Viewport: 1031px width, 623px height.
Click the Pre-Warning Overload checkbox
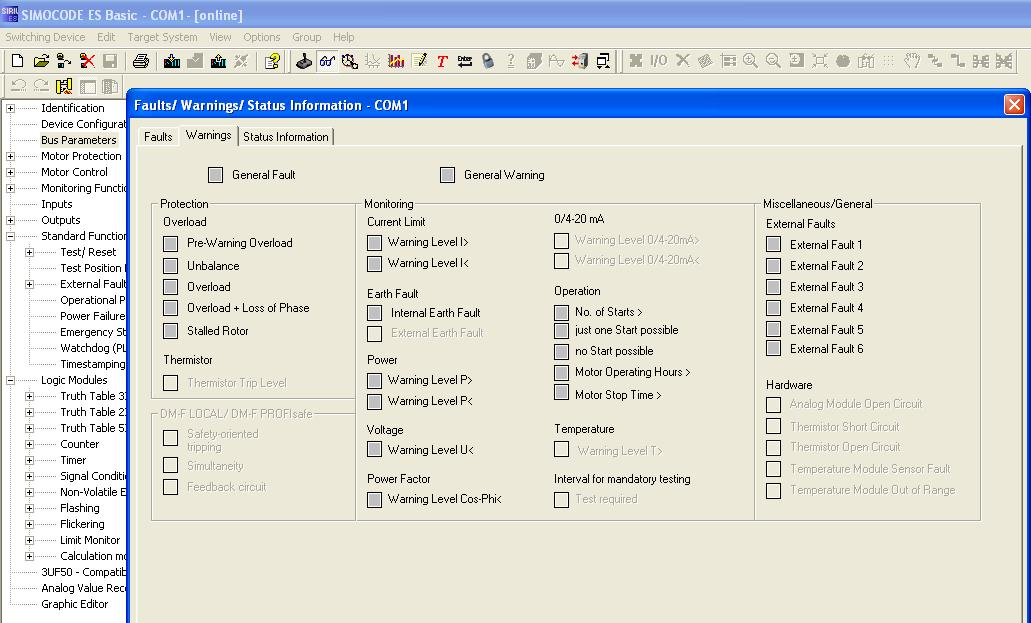(x=170, y=243)
